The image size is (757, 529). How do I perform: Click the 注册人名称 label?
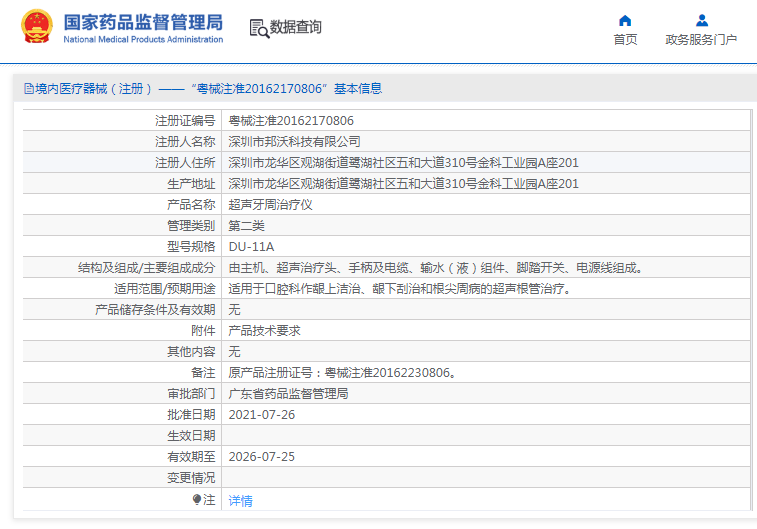click(x=185, y=142)
